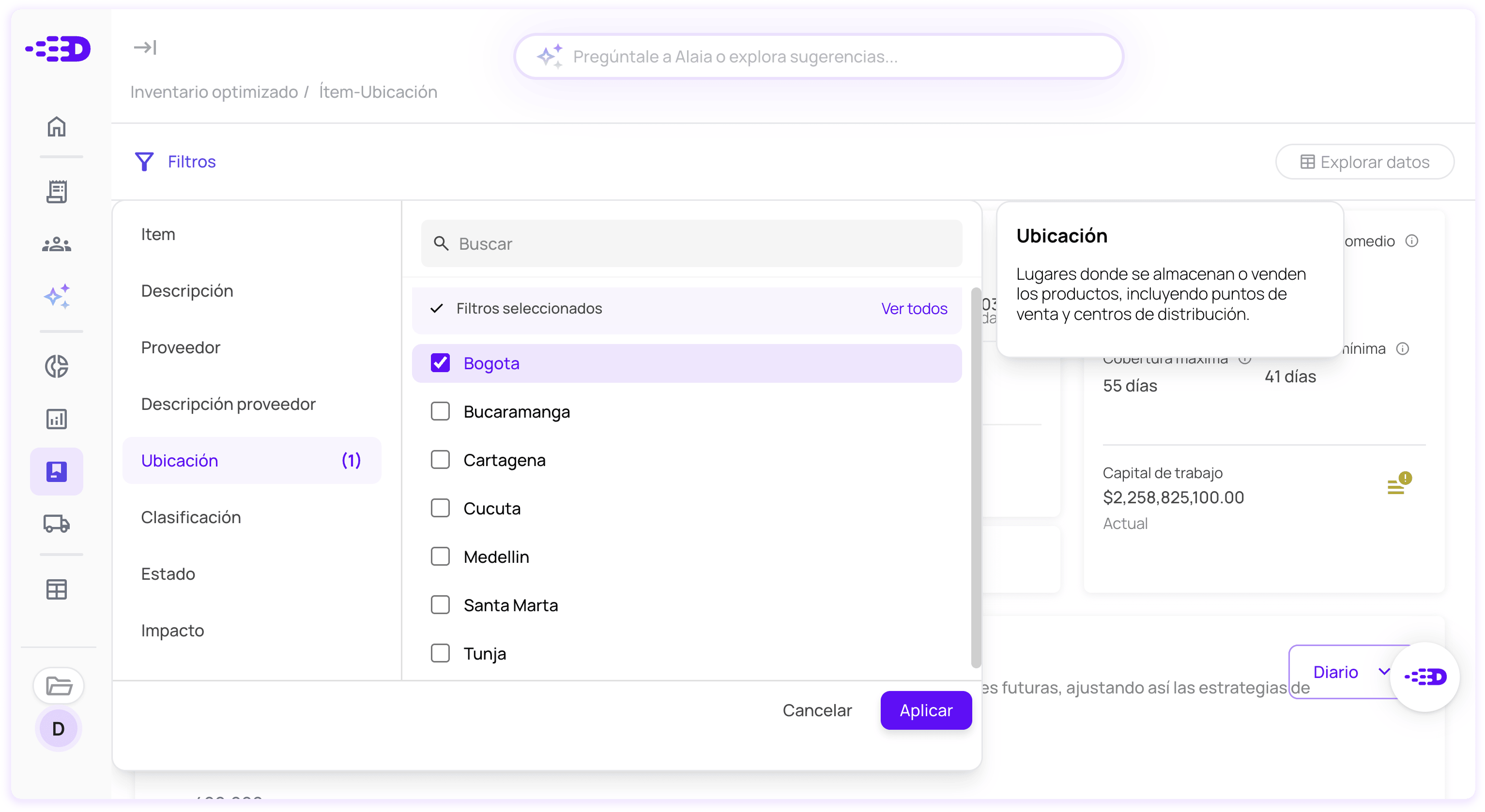
Task: Uncheck the Bogota checkbox
Action: coord(441,363)
